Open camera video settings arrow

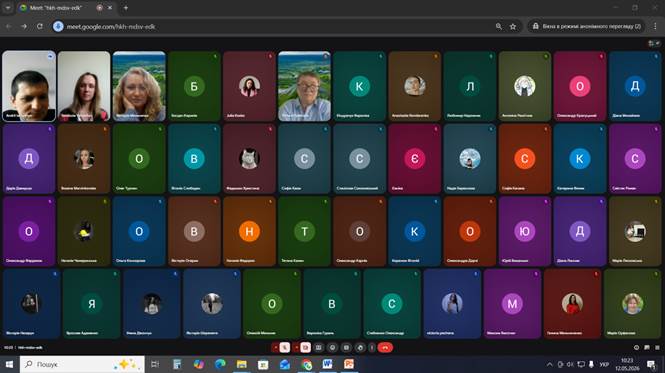pos(296,348)
